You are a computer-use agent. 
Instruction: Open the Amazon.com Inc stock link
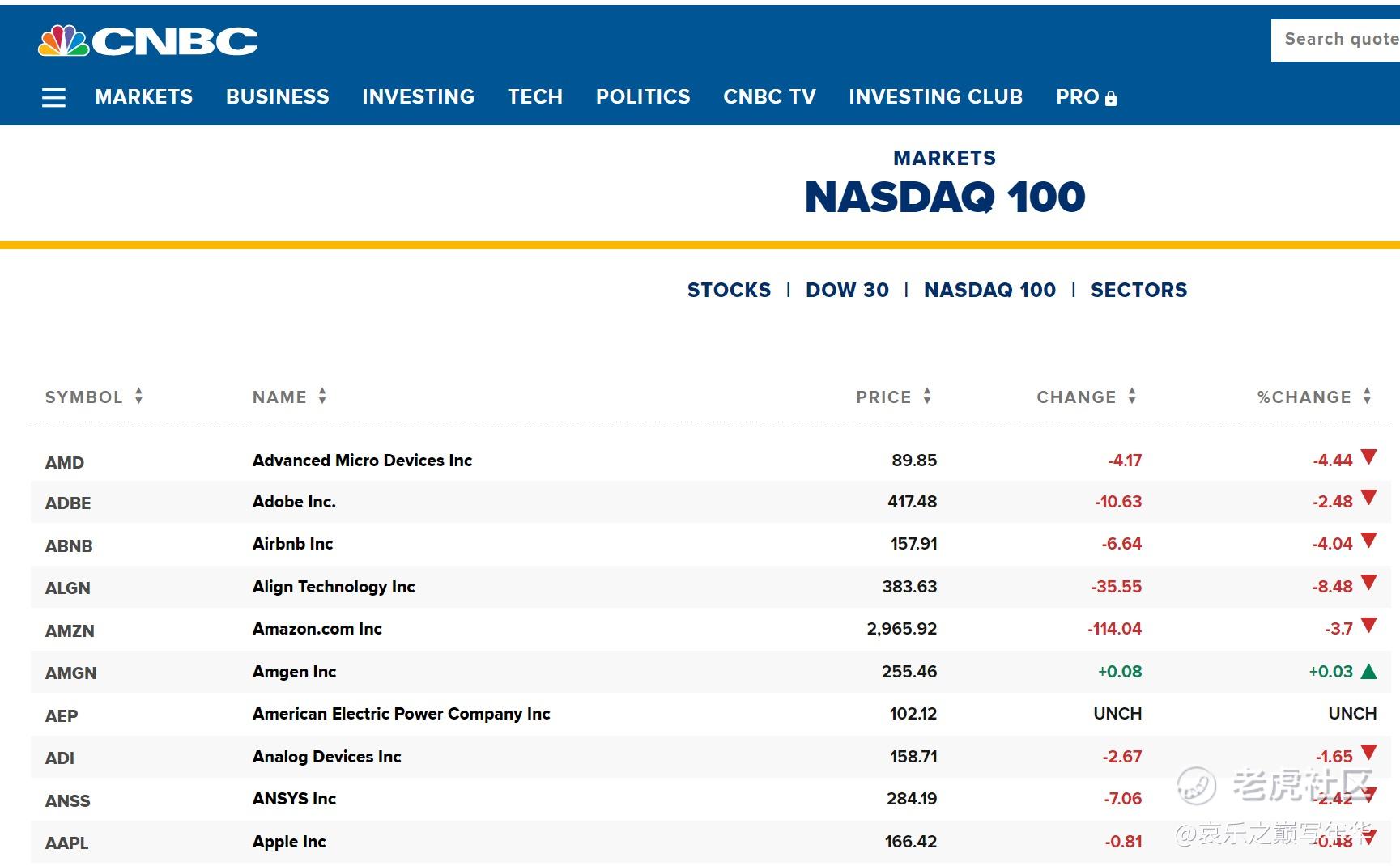[317, 629]
